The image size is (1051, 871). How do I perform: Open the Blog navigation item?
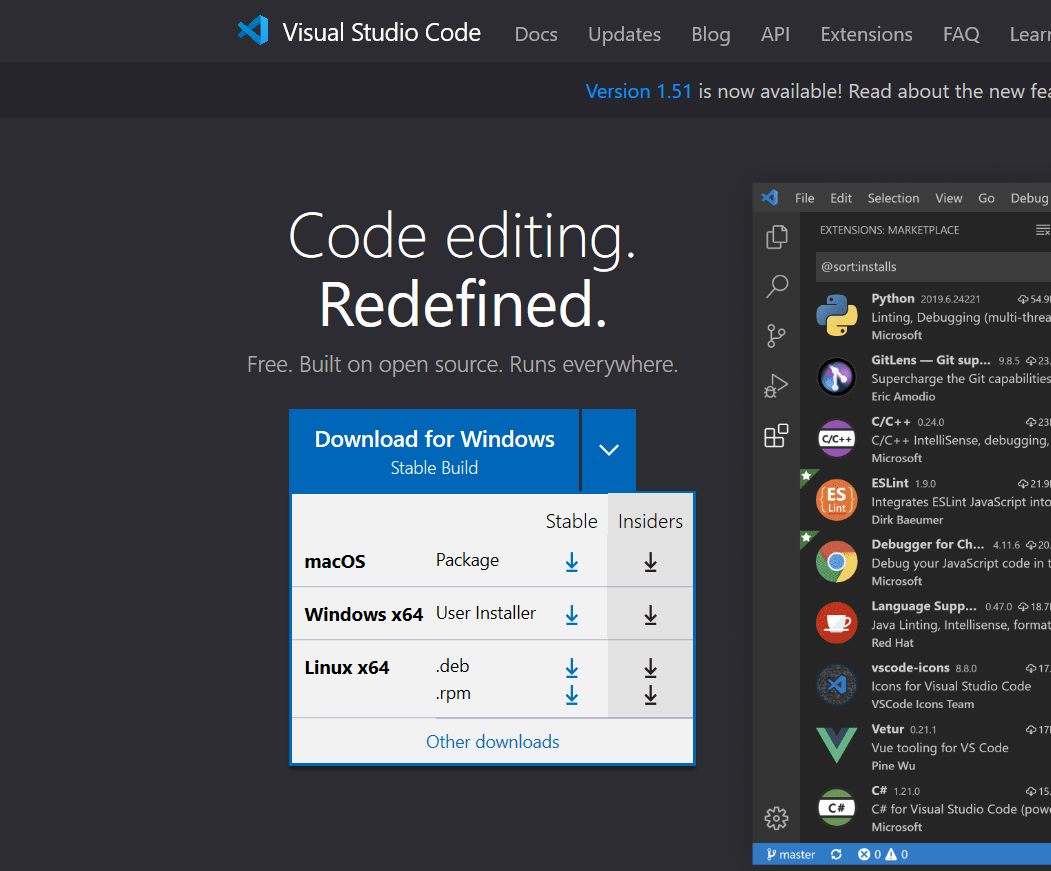710,34
